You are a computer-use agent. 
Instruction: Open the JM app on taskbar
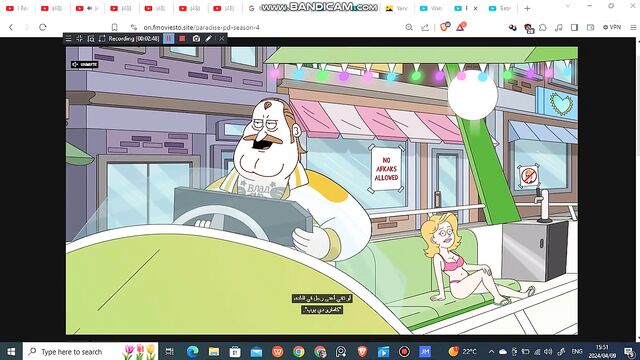pyautogui.click(x=425, y=351)
